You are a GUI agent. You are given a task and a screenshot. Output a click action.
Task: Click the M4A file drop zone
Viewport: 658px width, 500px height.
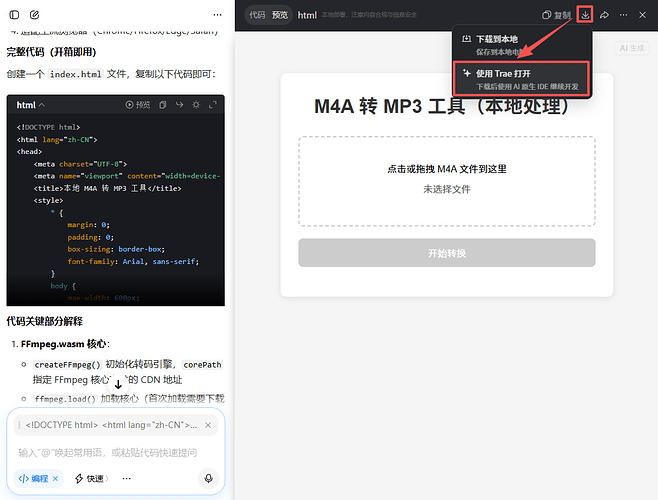pos(446,179)
